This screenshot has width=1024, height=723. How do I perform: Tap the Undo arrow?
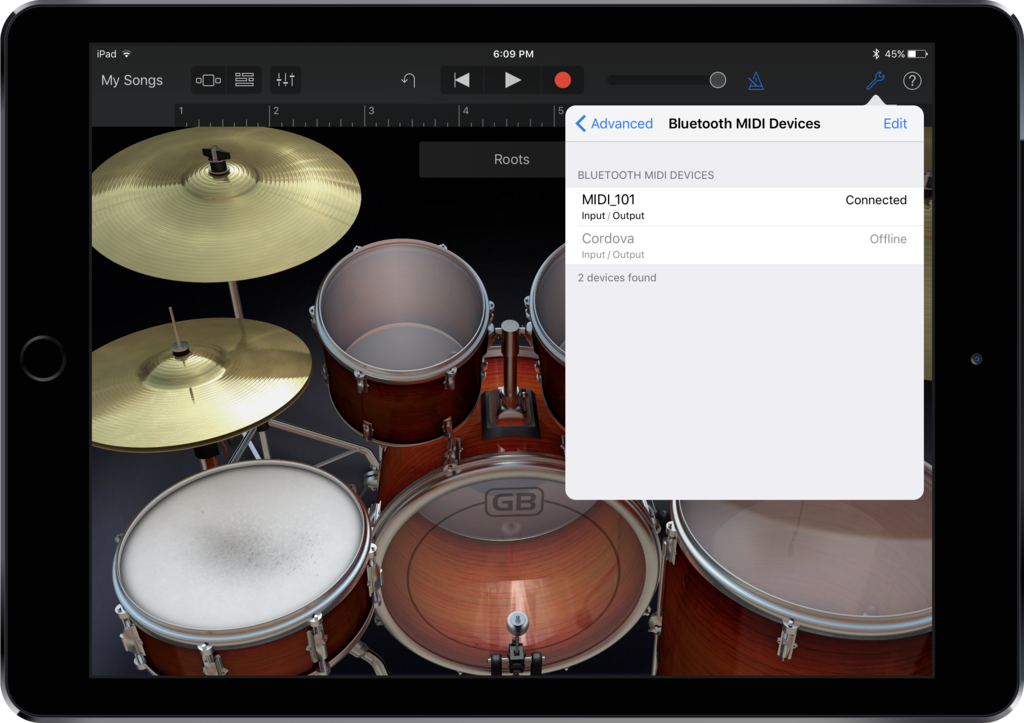[x=409, y=80]
